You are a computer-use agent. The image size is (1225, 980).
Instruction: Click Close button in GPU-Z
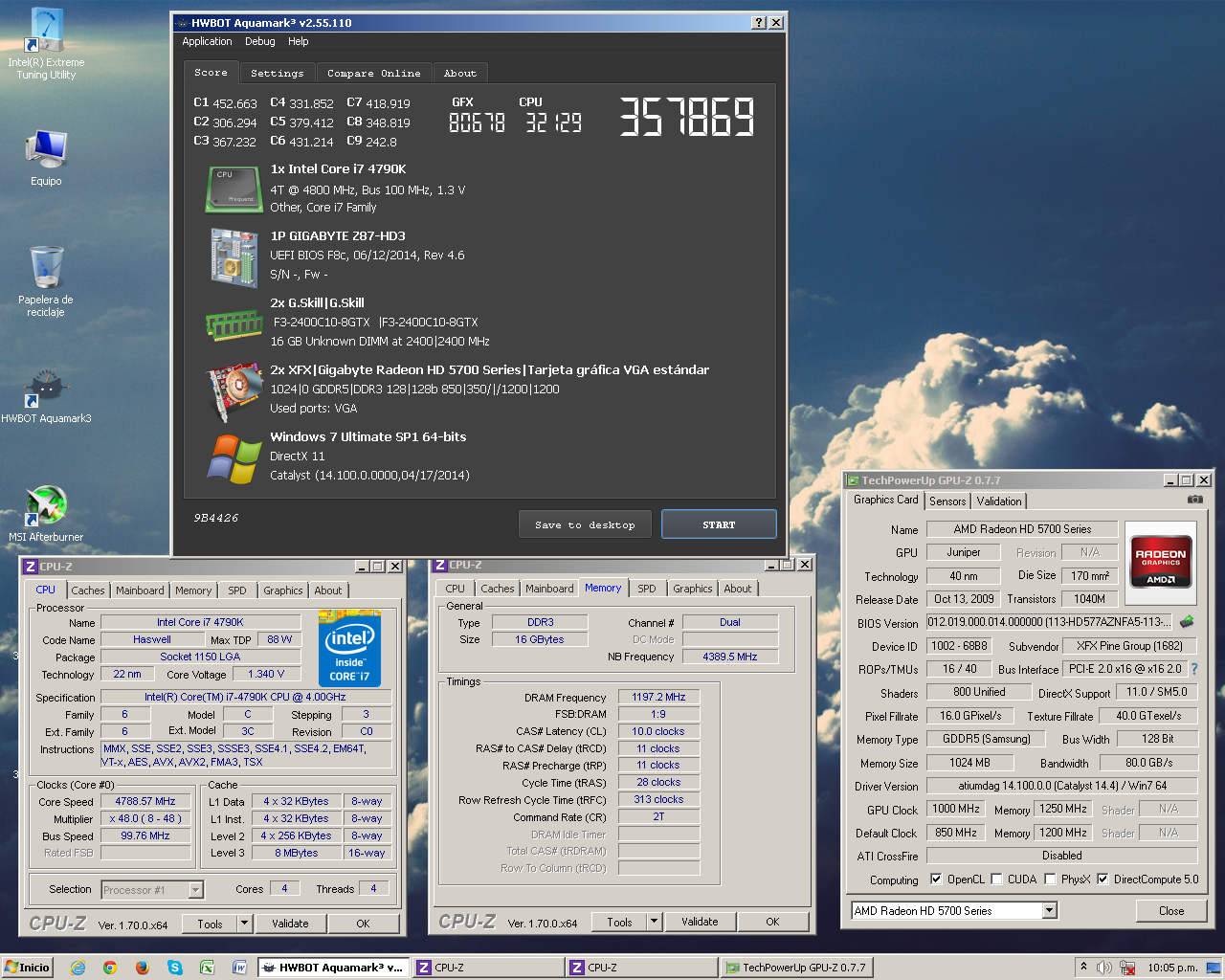coord(1171,911)
